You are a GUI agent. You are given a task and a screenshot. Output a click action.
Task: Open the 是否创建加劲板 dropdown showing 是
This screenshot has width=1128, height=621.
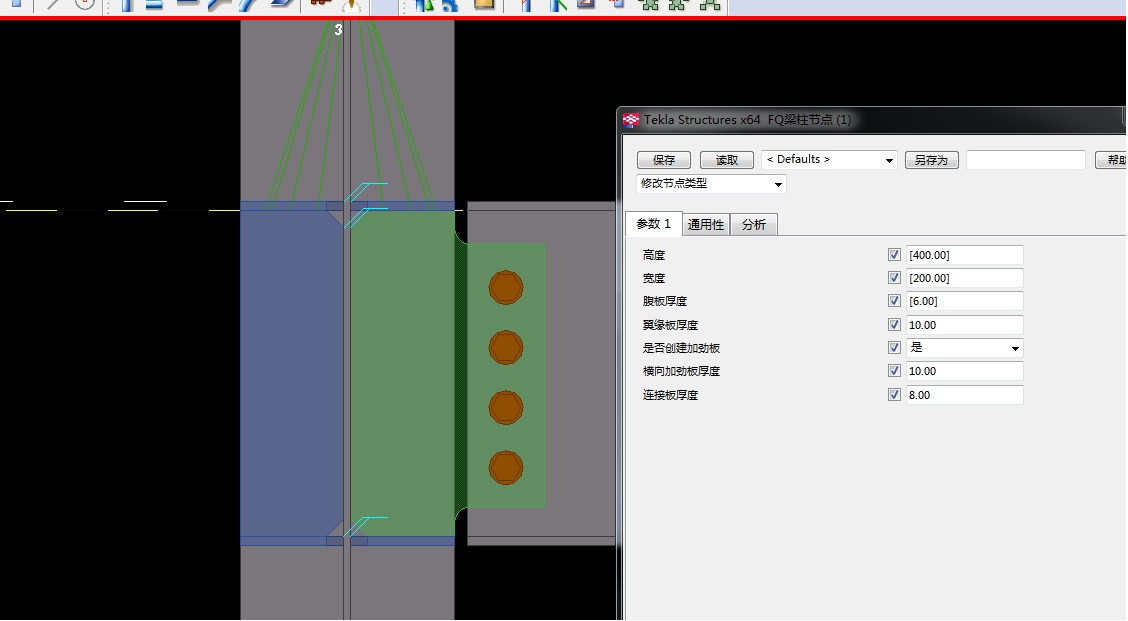[x=965, y=348]
